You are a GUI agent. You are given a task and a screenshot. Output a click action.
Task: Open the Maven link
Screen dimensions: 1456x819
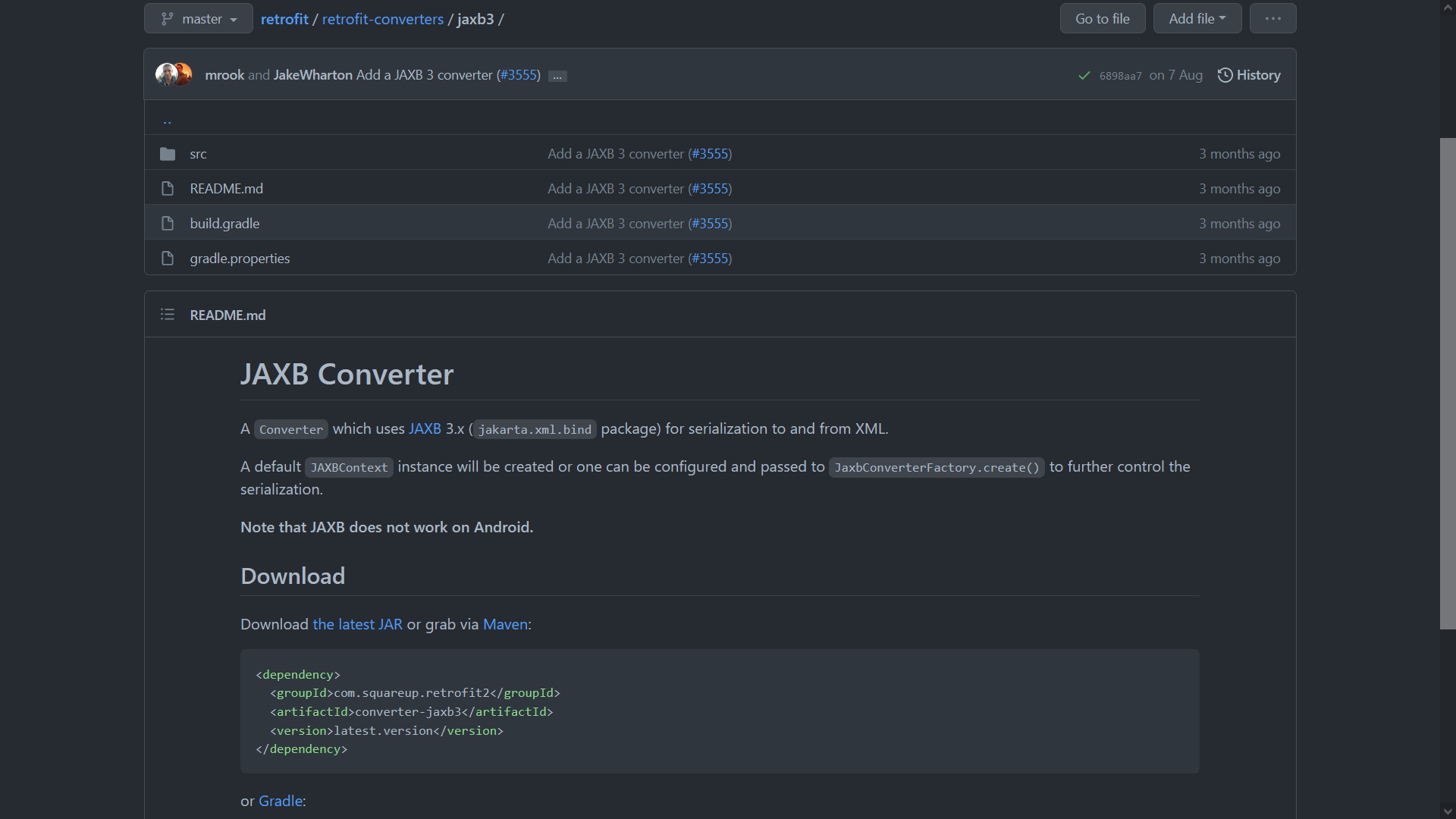(505, 624)
